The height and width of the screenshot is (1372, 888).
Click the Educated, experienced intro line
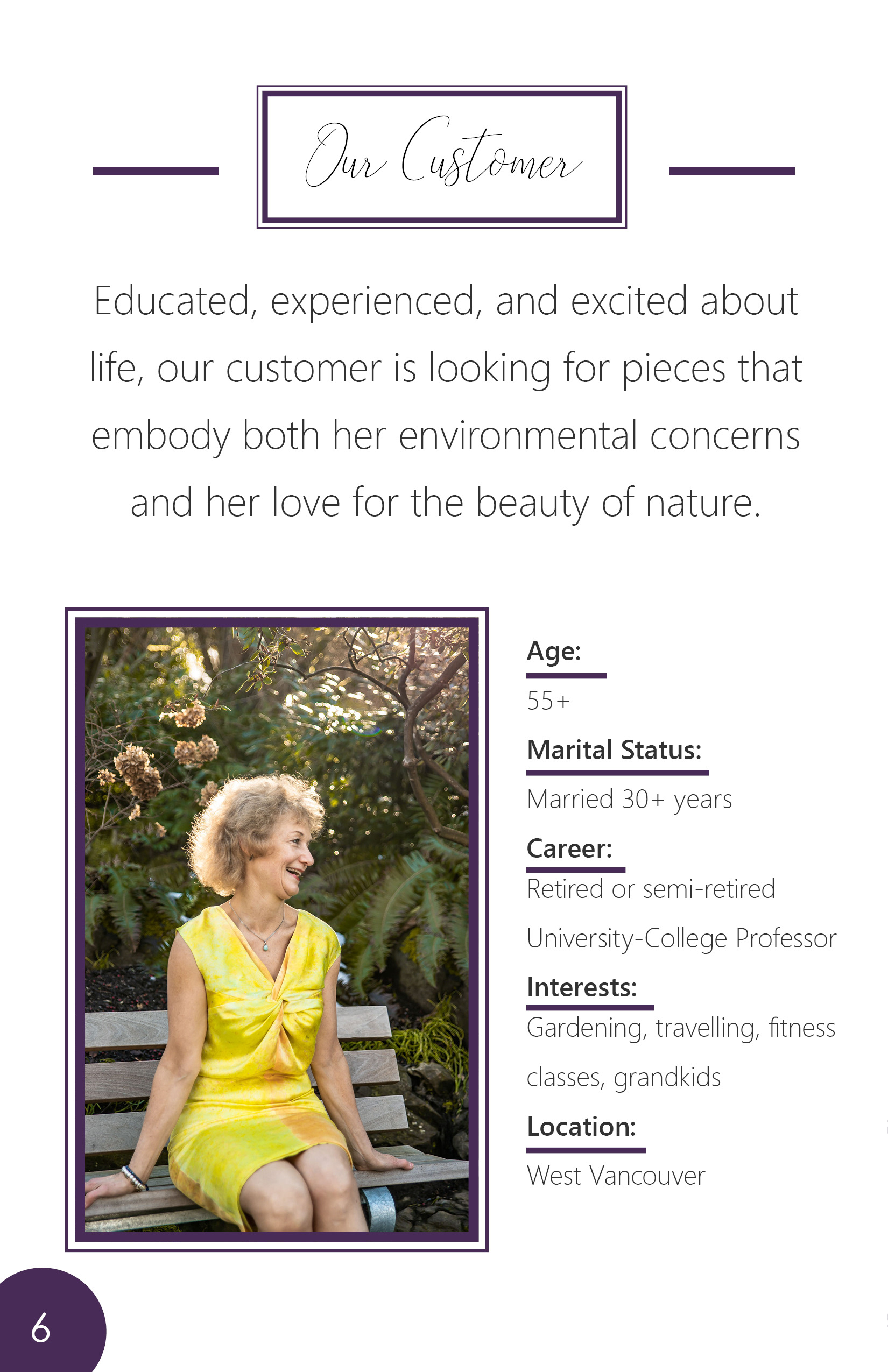[446, 301]
